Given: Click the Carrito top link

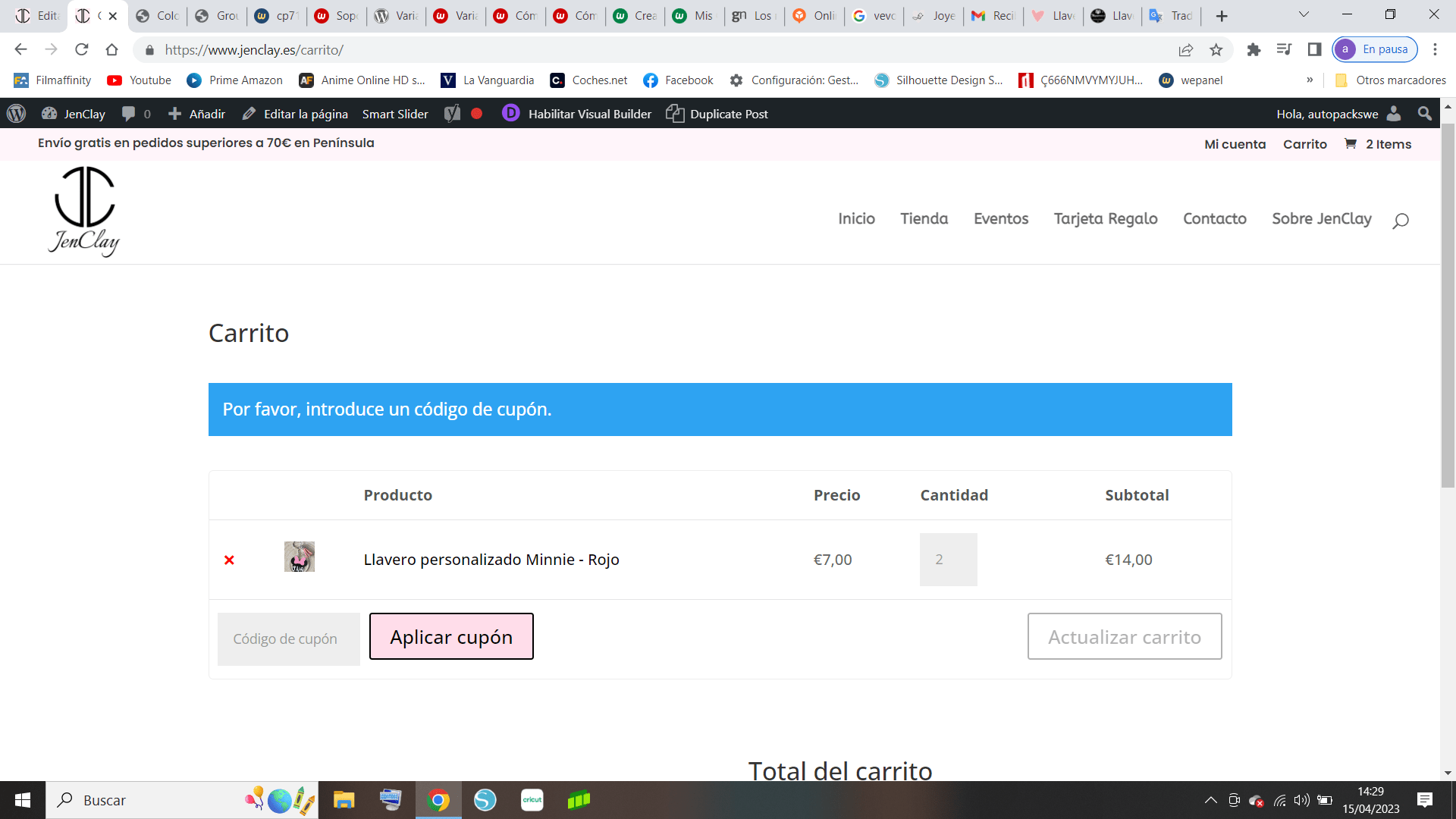Looking at the screenshot, I should point(1305,144).
